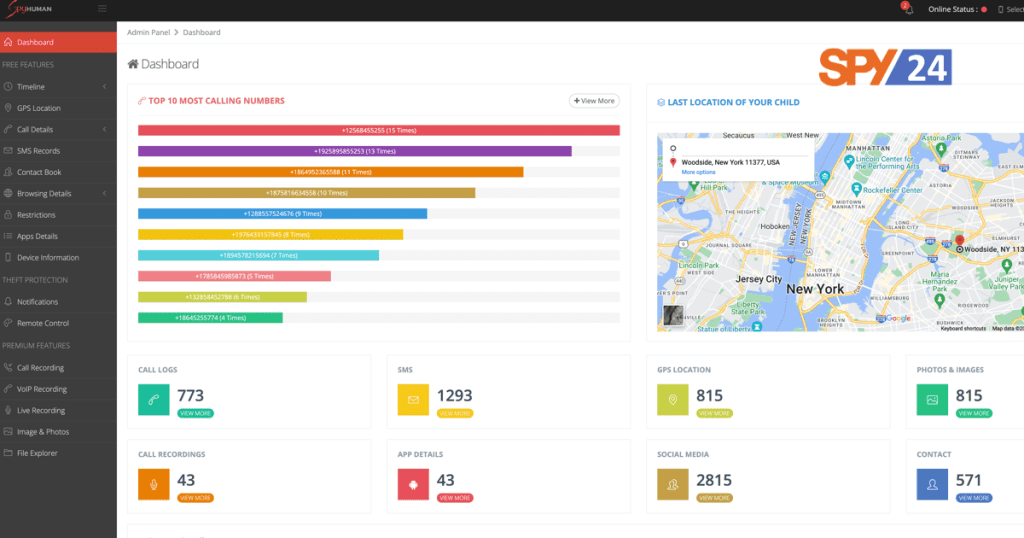The image size is (1024, 538).
Task: Click the +1925895855253 (13 Times) purple bar
Action: [x=355, y=151]
